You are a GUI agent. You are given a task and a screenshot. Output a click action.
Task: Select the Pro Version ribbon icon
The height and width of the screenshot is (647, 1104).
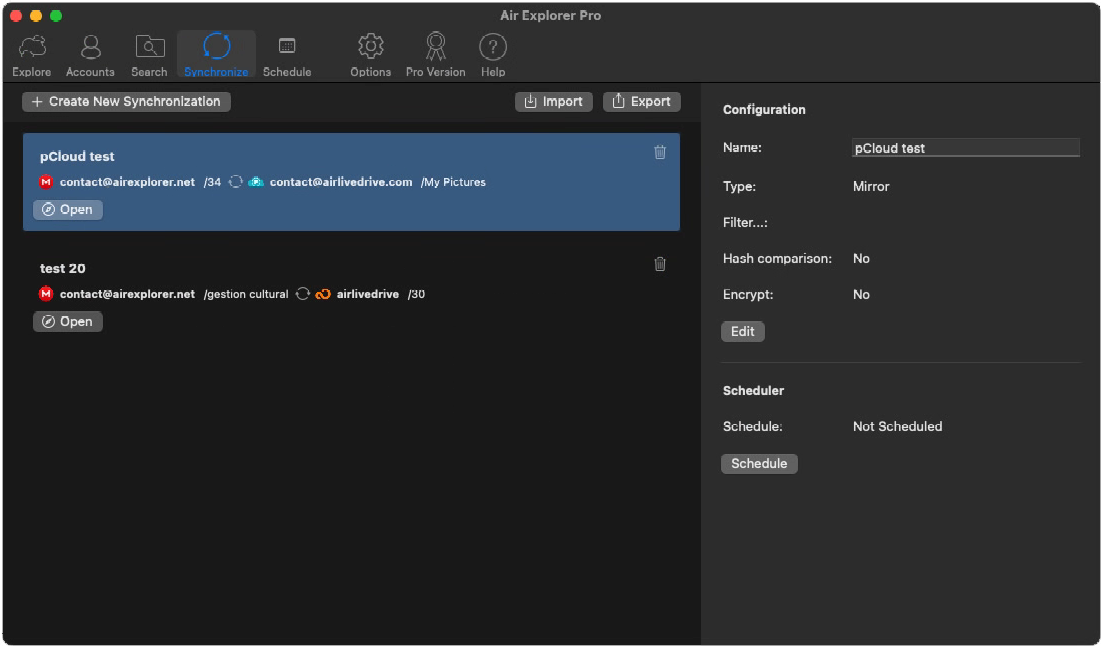point(435,46)
